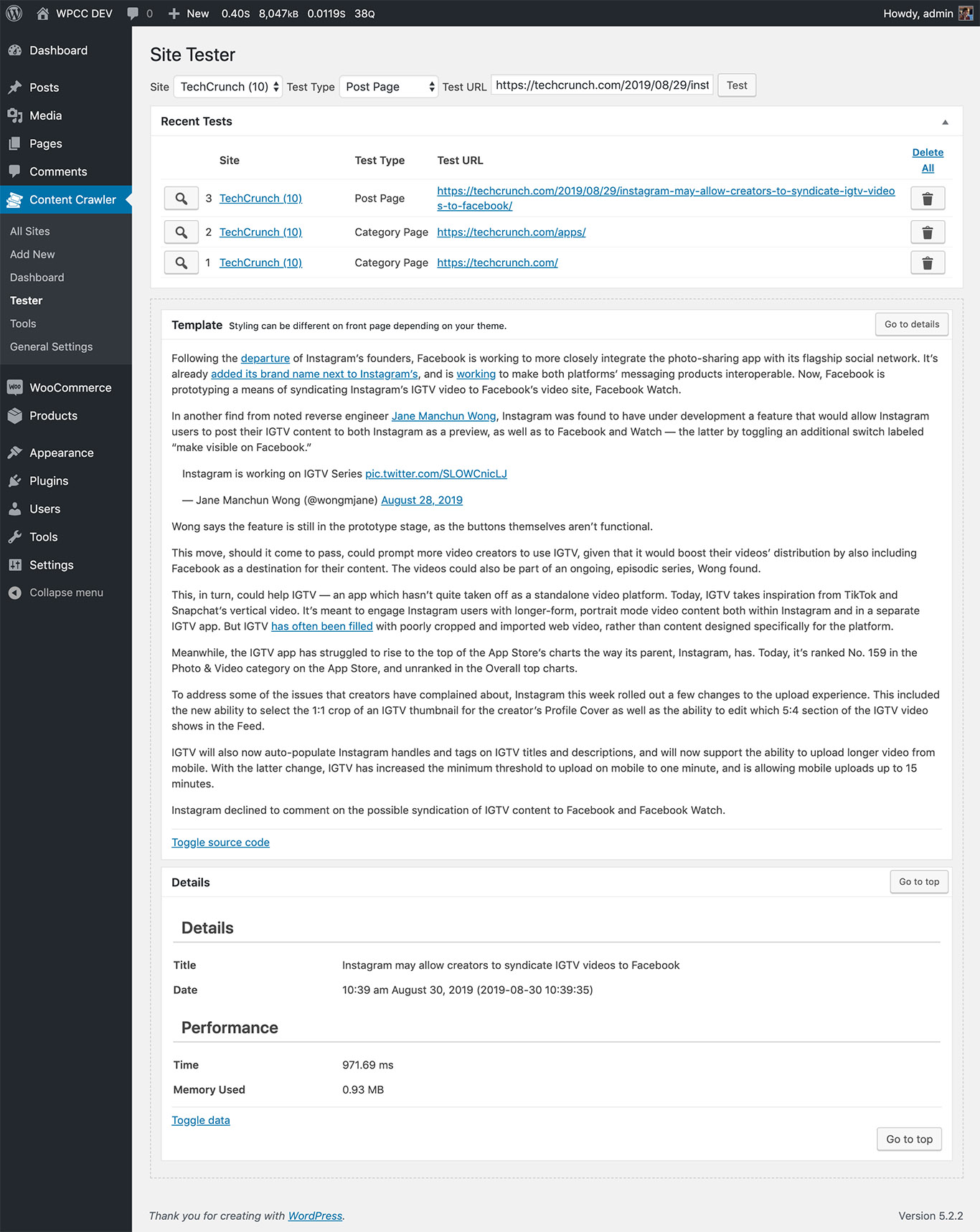This screenshot has width=980, height=1232.
Task: Open the Site dropdown showing TechCrunch (10)
Action: tap(228, 86)
